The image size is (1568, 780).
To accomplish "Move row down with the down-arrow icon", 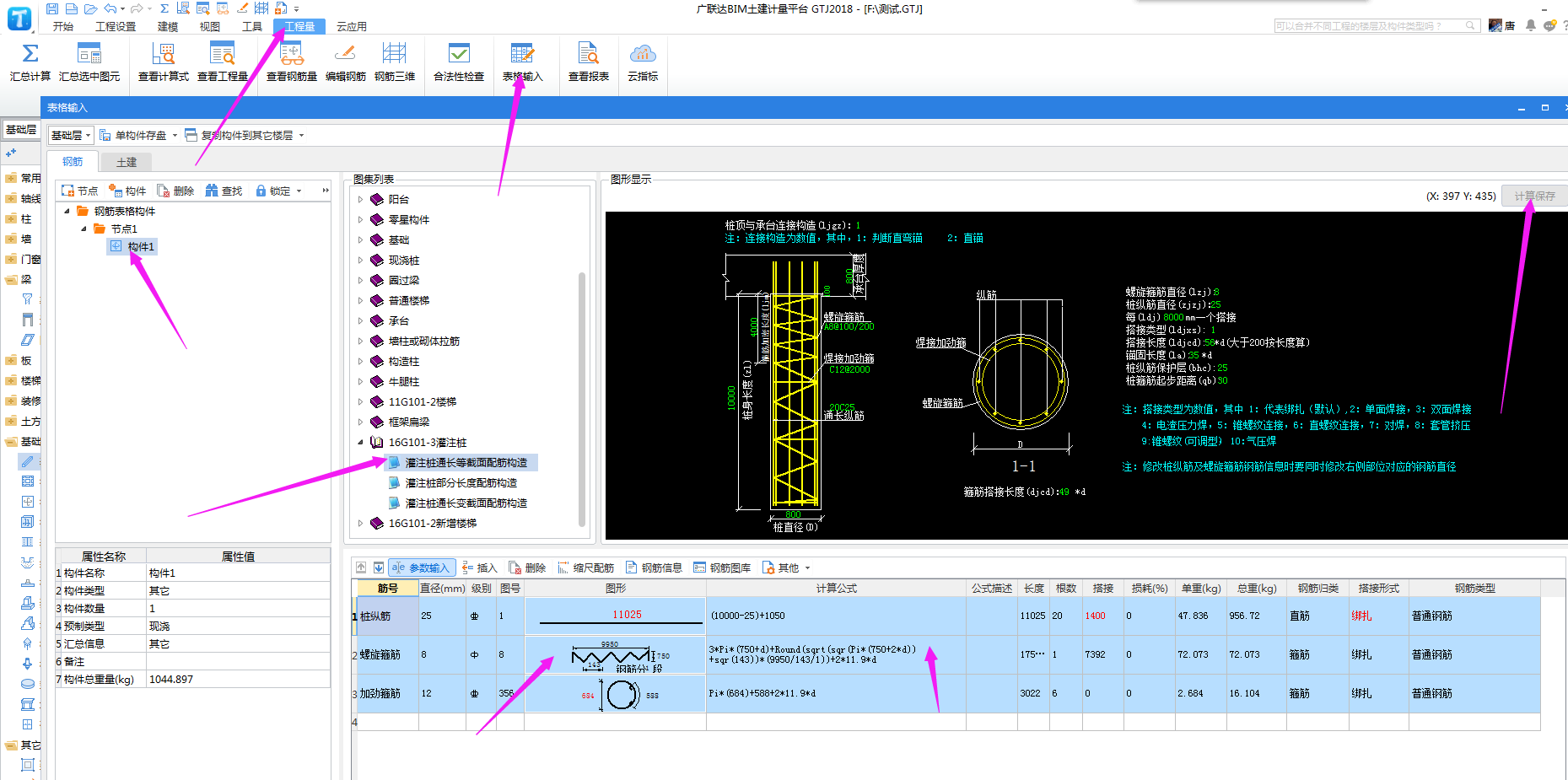I will [379, 568].
